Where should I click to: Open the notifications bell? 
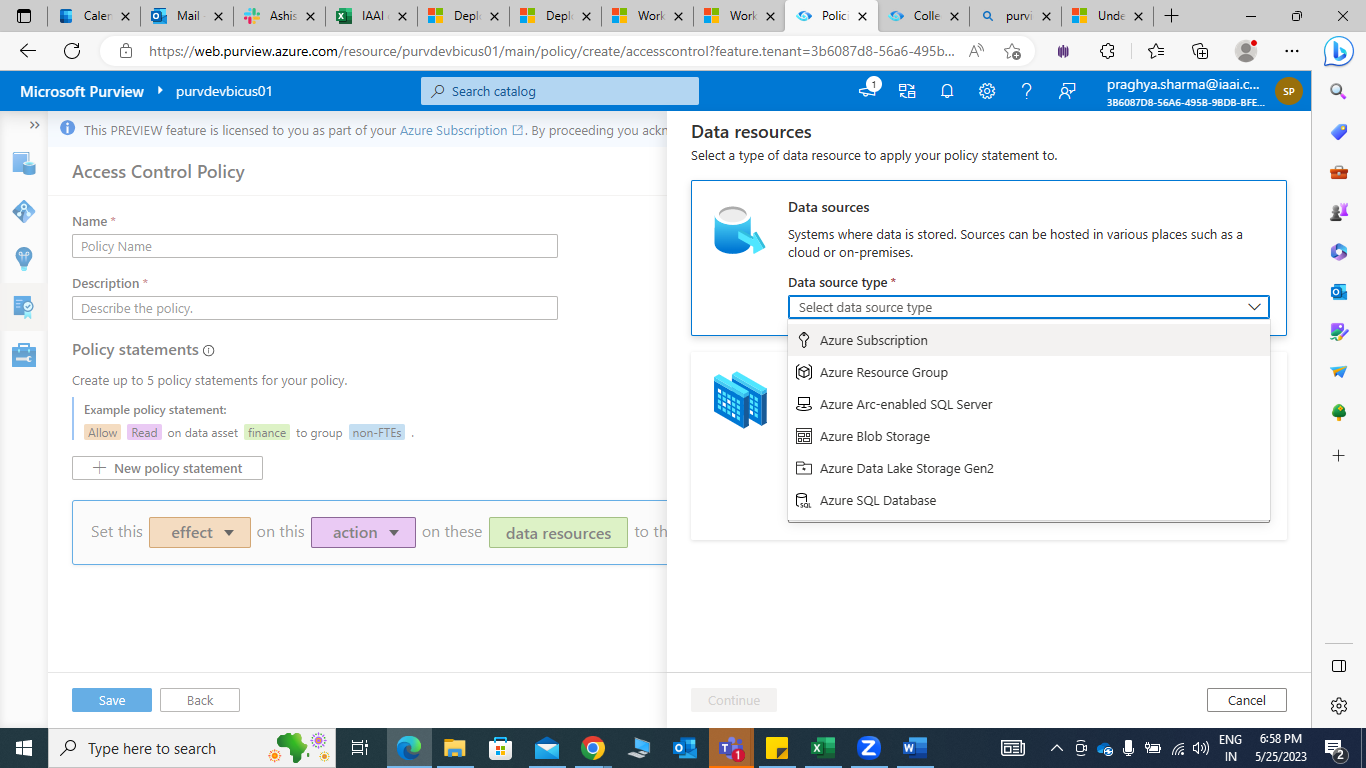947,91
